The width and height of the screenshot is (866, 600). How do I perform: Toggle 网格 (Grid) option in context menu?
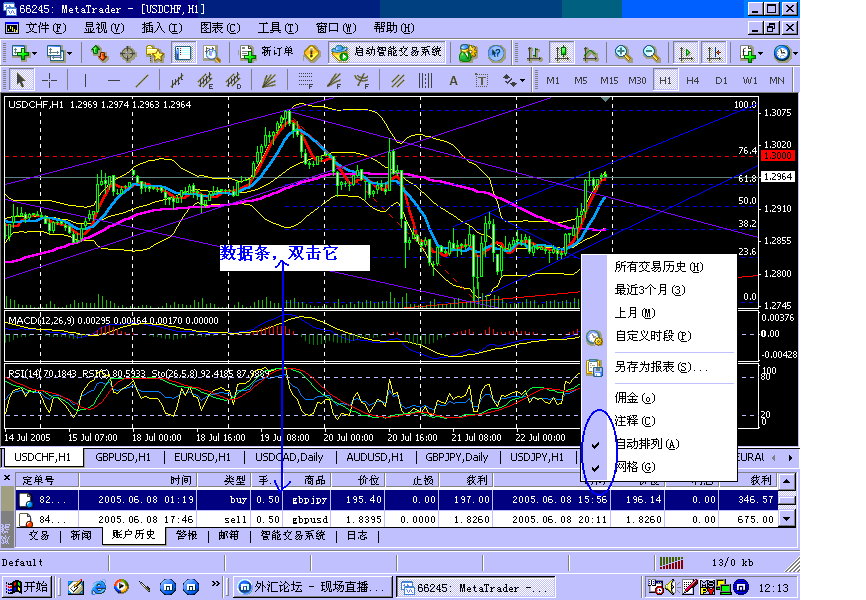click(x=636, y=467)
